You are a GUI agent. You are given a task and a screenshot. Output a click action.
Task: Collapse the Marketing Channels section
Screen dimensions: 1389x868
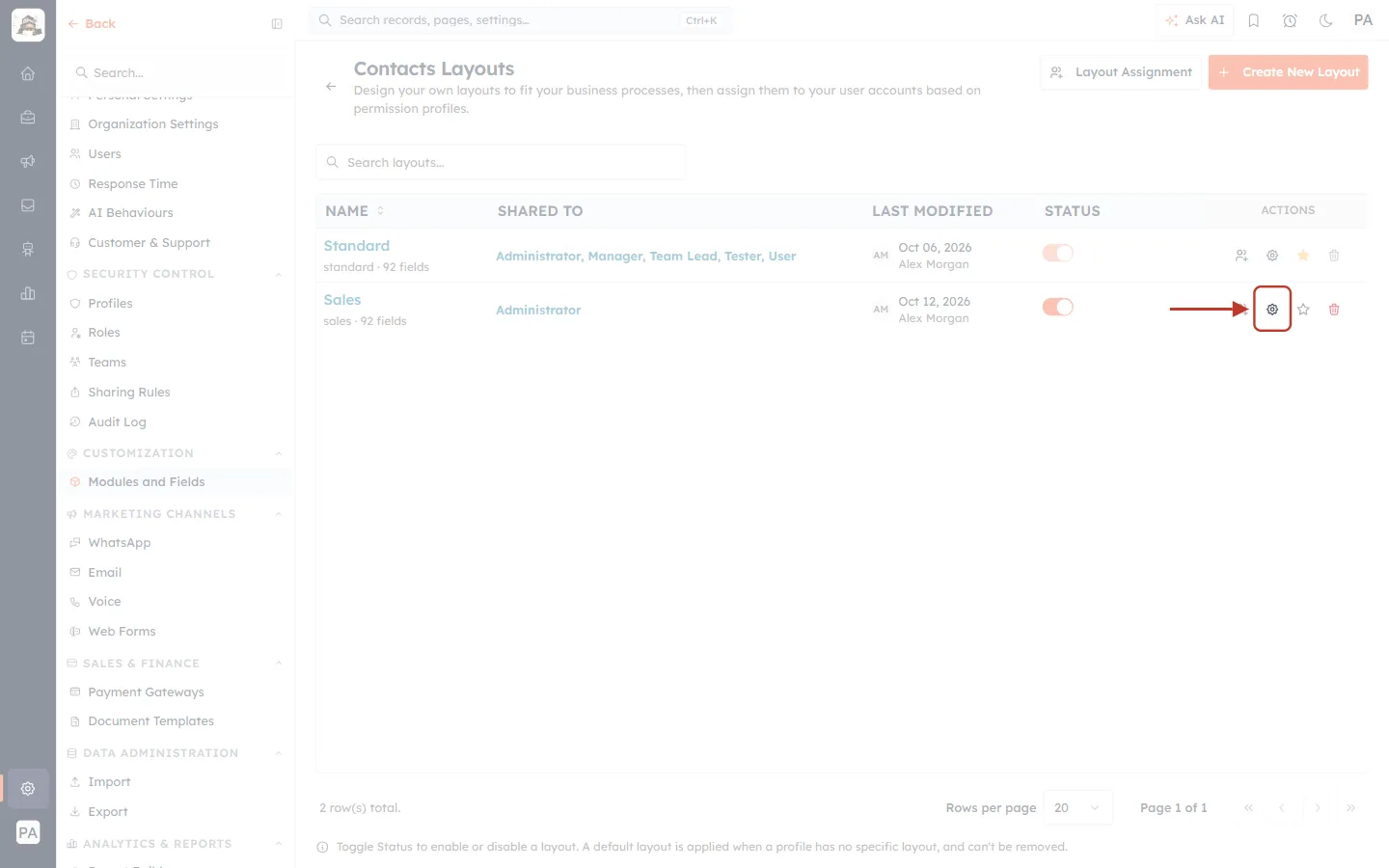[279, 515]
